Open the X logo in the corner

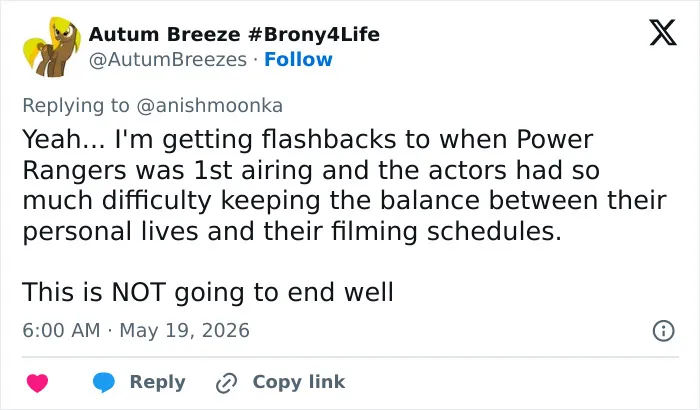click(x=663, y=33)
